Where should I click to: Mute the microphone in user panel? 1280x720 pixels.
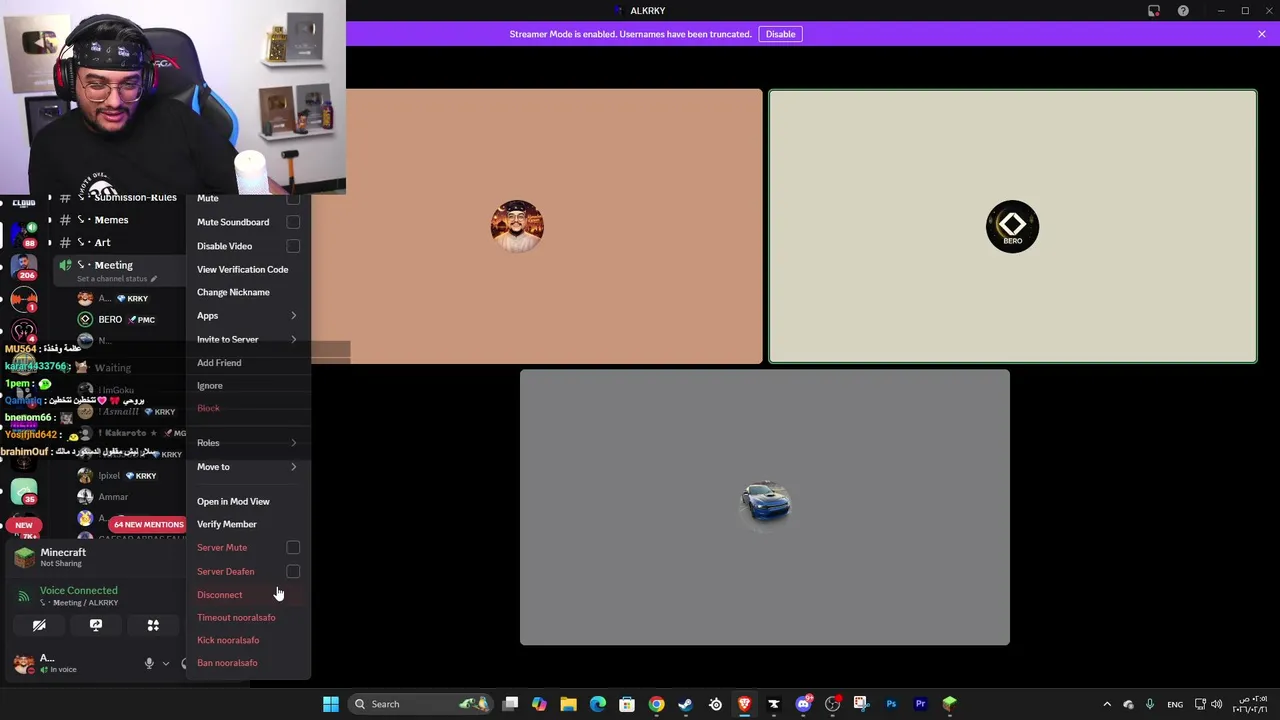[x=149, y=663]
